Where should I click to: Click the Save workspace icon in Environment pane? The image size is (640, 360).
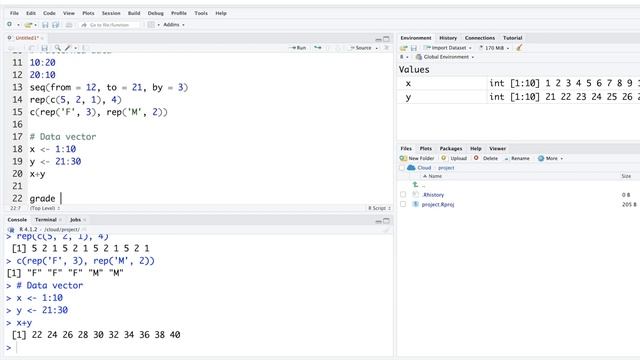(x=413, y=48)
